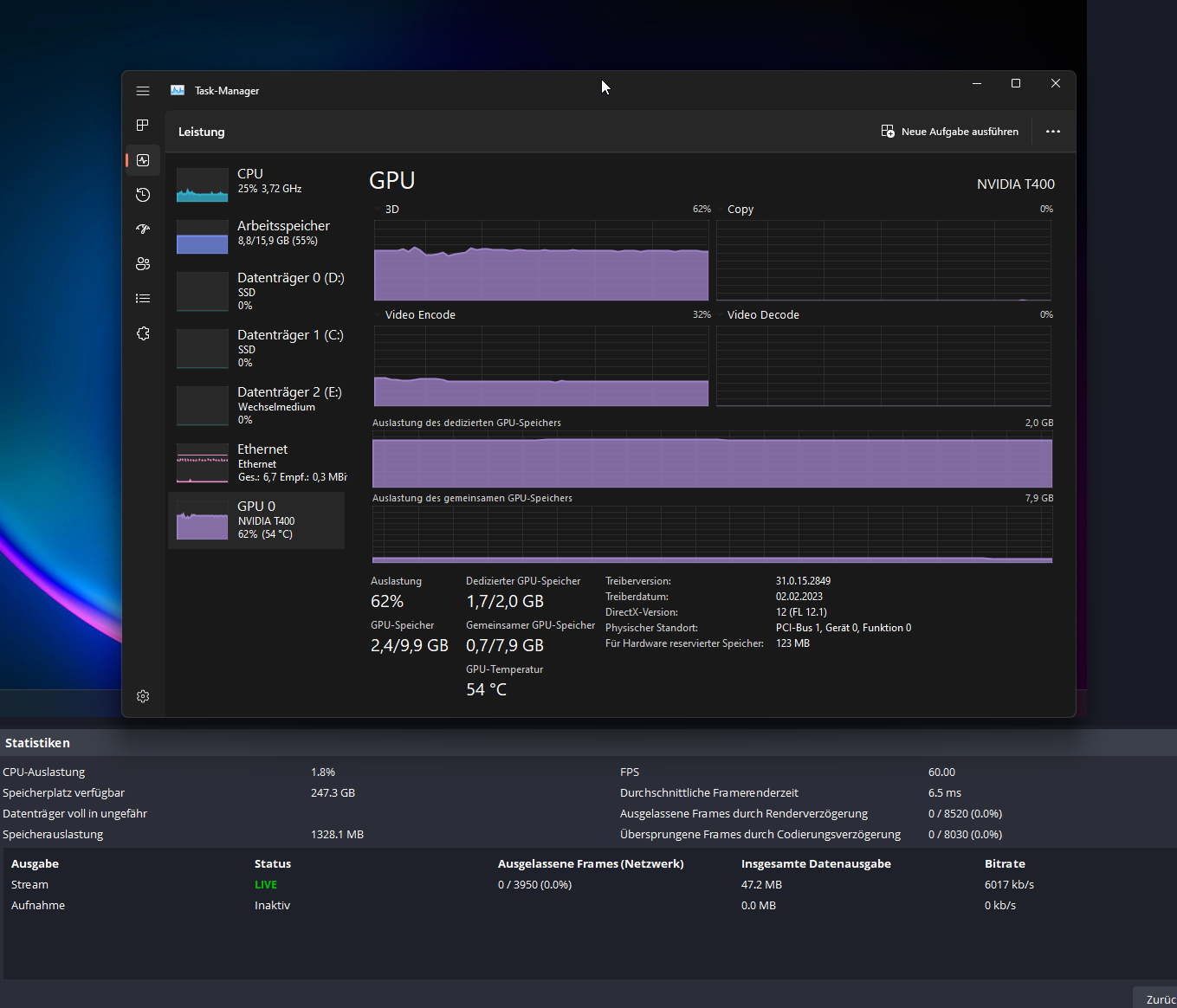This screenshot has width=1177, height=1008.
Task: Click the 54 °C GPU temperature value
Action: point(487,689)
